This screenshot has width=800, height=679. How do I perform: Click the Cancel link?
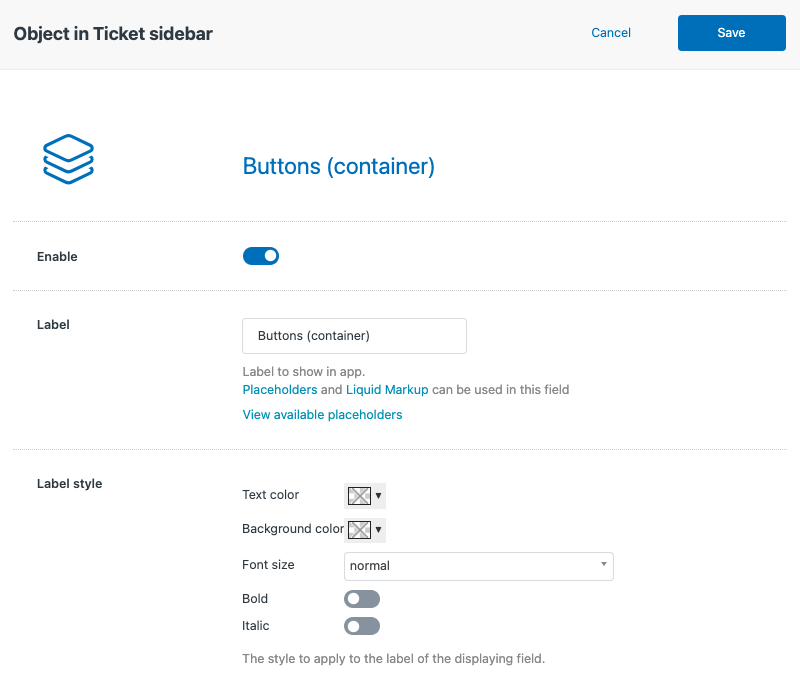(x=611, y=33)
